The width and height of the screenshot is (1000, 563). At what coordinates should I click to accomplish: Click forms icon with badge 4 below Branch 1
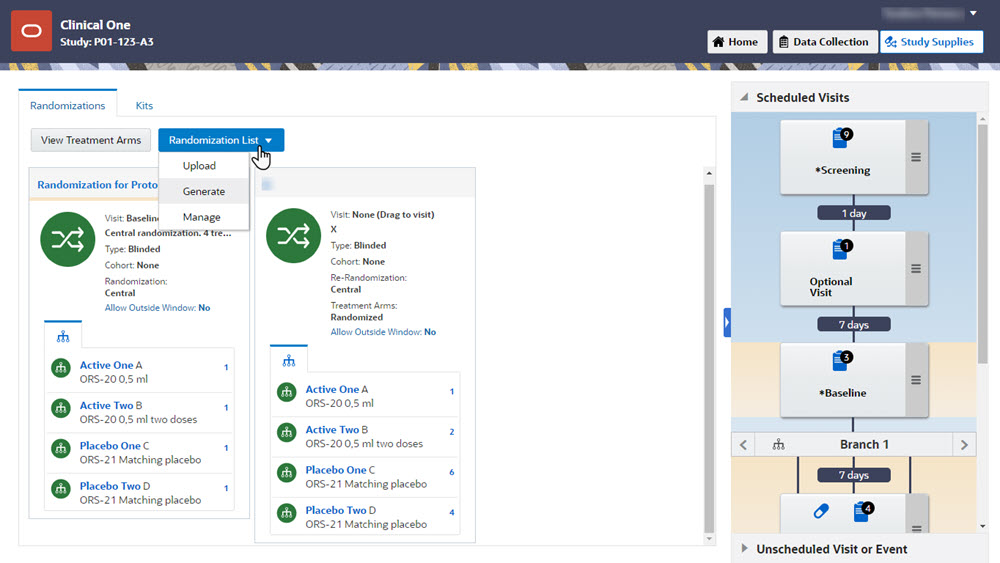[864, 511]
